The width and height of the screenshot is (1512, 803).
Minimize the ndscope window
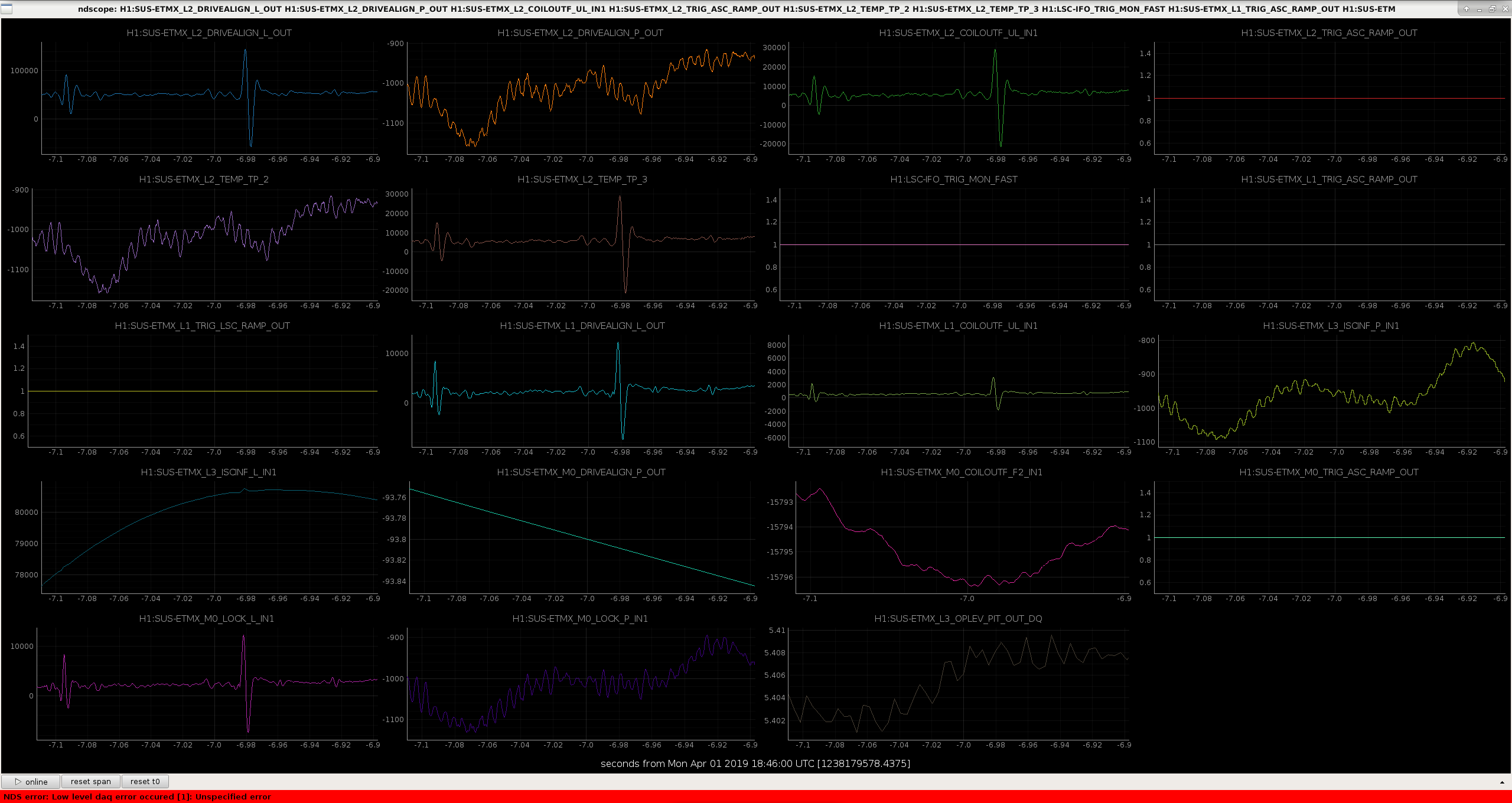pos(1479,9)
